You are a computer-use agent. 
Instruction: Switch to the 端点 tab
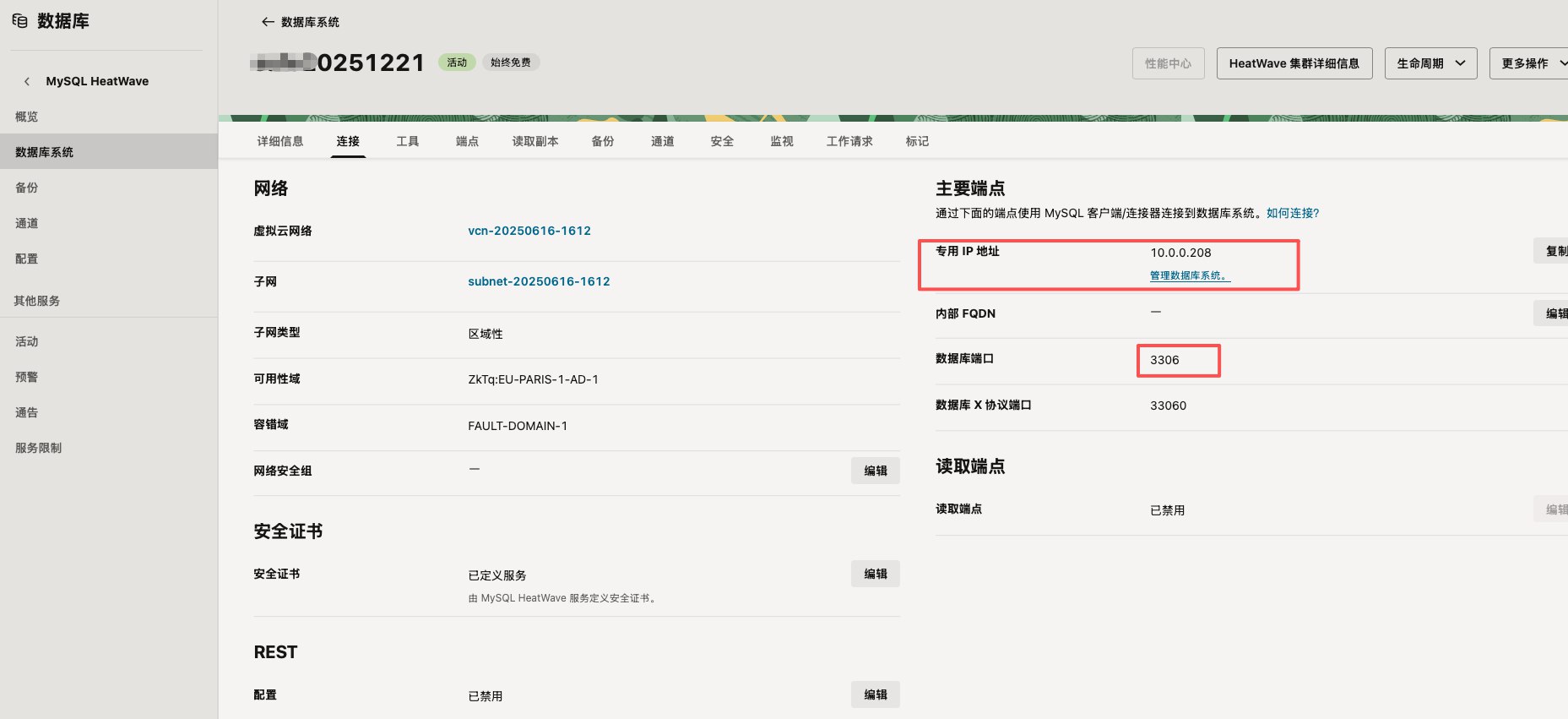(x=467, y=141)
